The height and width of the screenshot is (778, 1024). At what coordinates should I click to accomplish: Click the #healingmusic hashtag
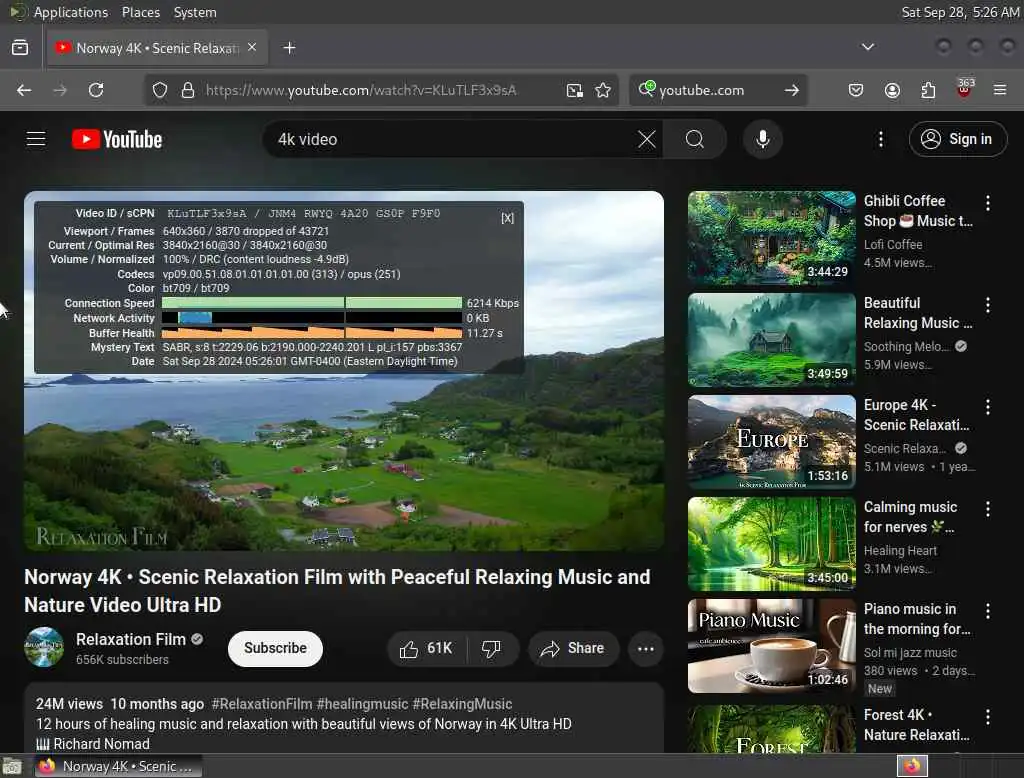pyautogui.click(x=362, y=704)
